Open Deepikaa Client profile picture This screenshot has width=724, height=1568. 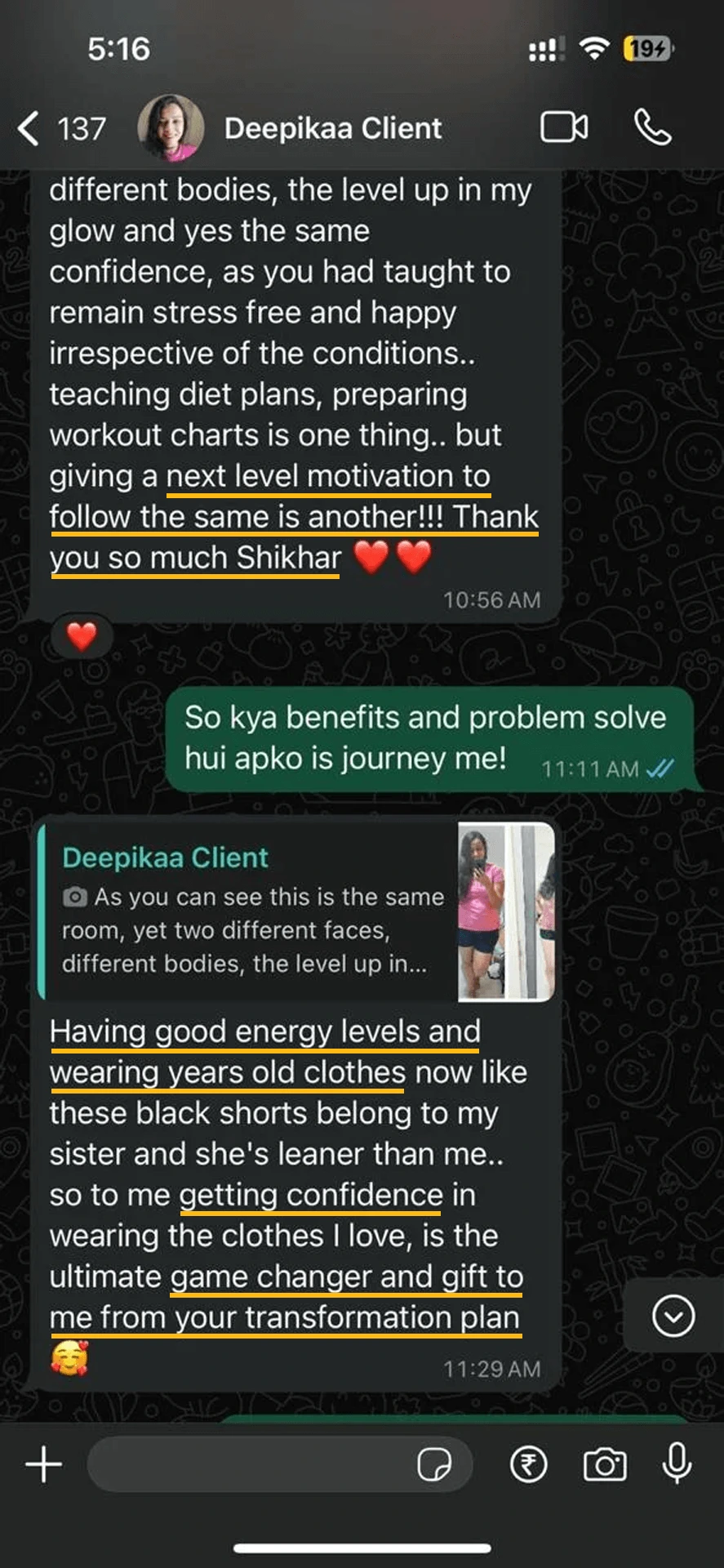pyautogui.click(x=171, y=128)
